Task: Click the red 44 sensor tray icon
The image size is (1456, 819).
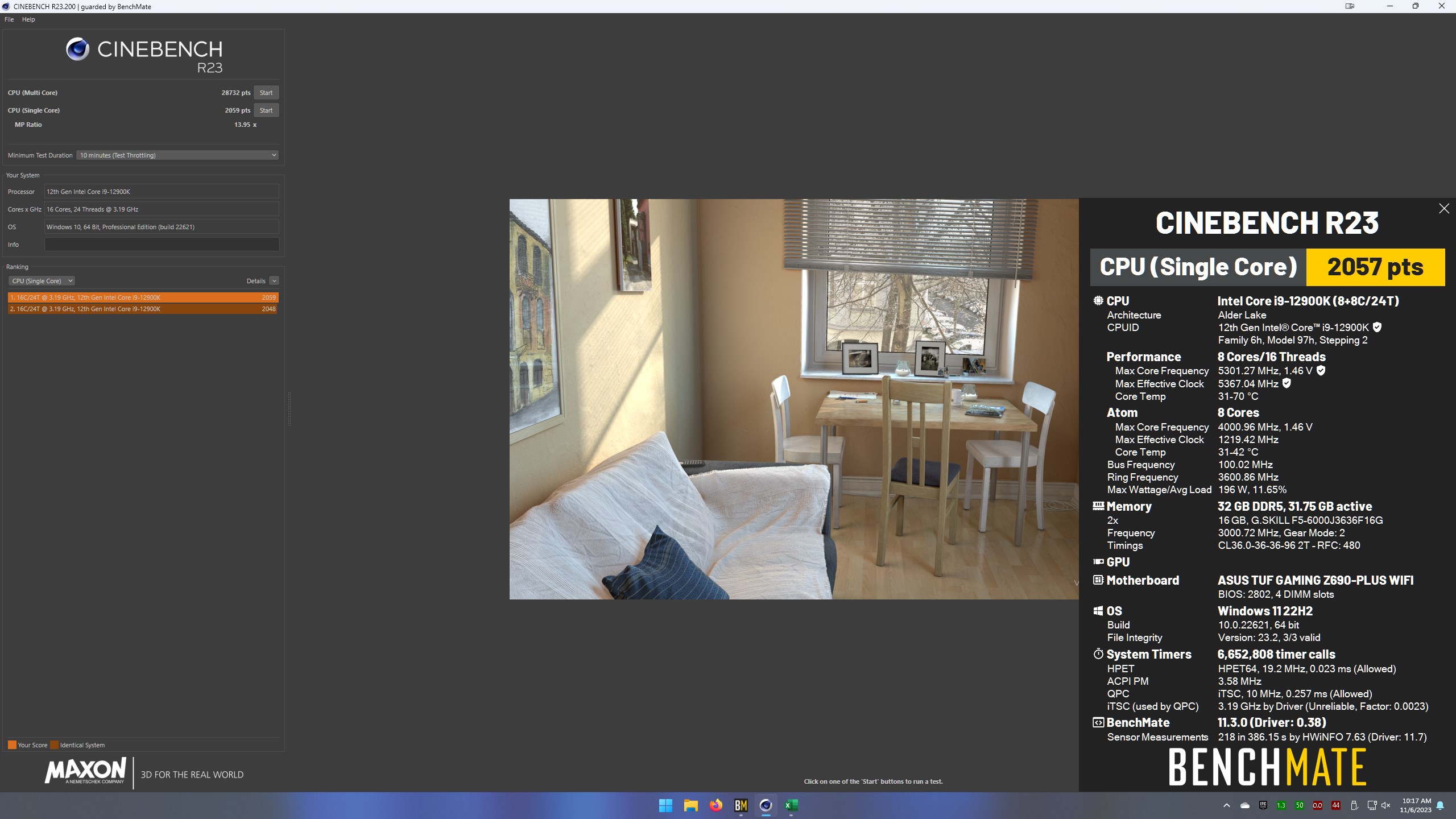Action: (1335, 805)
